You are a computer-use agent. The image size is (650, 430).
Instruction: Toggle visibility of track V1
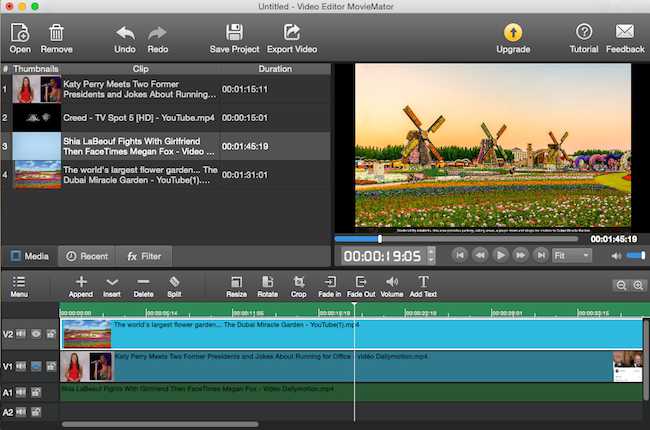pos(36,366)
